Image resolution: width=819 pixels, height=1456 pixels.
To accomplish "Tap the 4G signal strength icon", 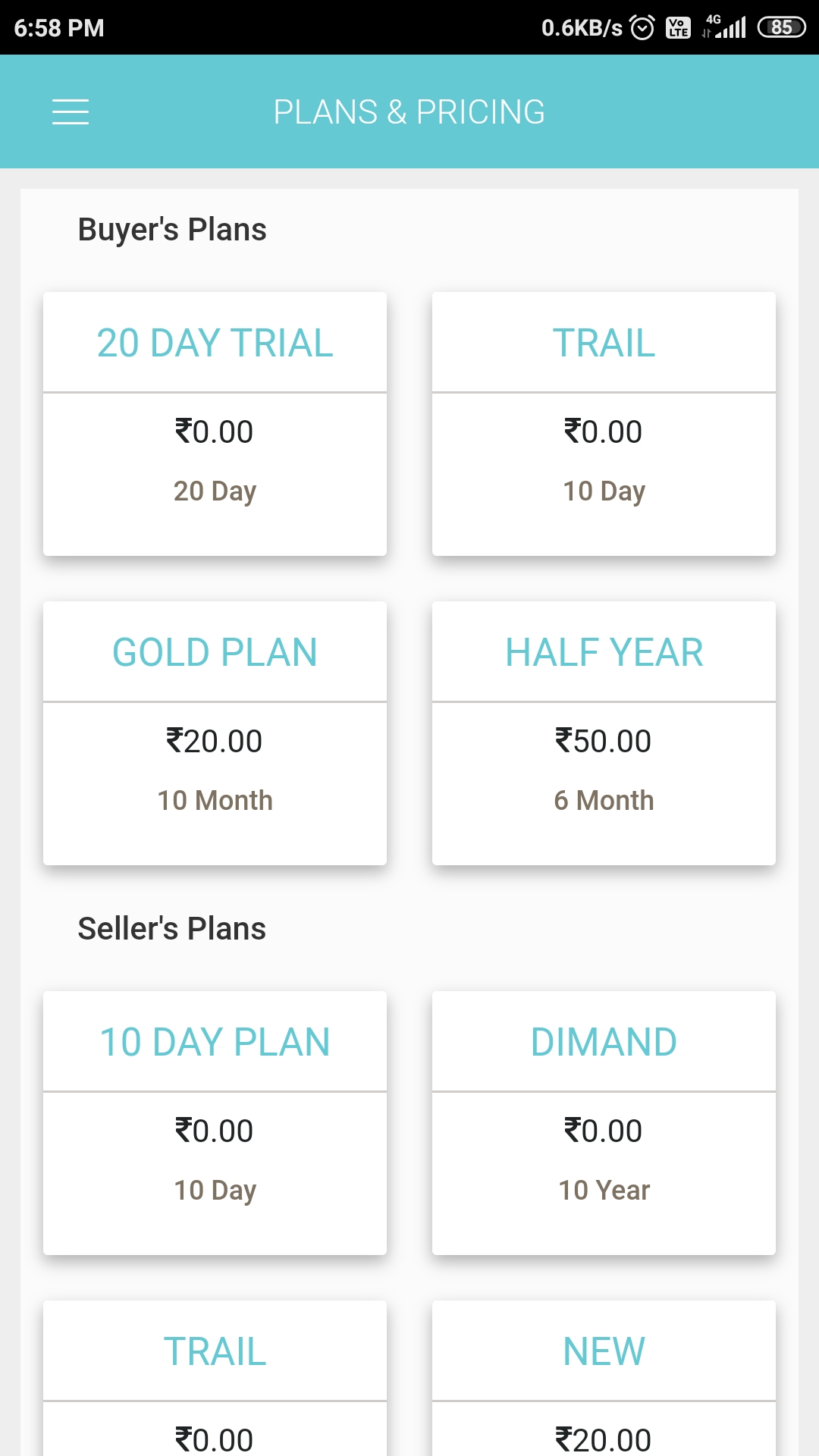I will click(725, 27).
